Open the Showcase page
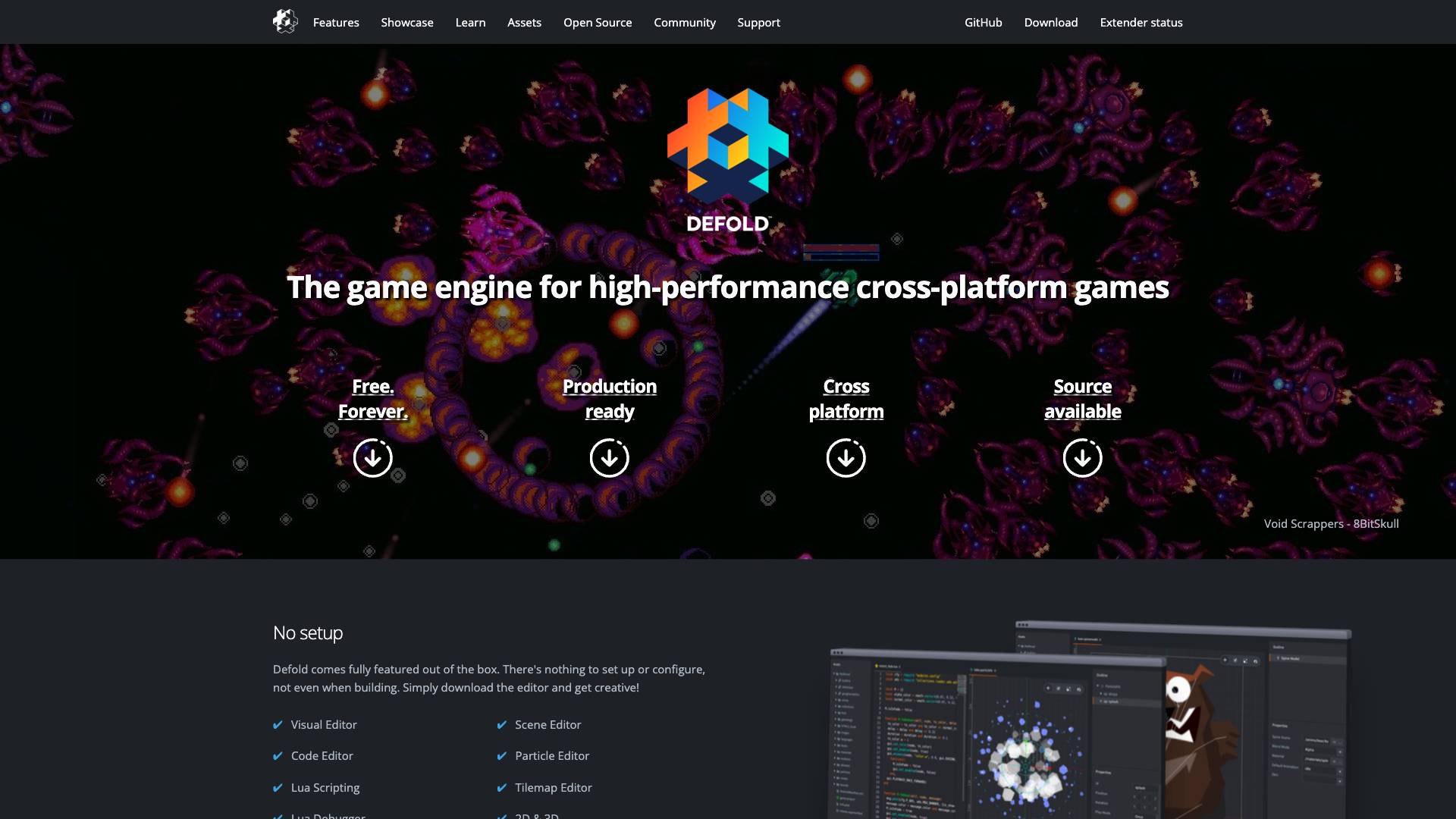The image size is (1456, 819). pyautogui.click(x=407, y=23)
